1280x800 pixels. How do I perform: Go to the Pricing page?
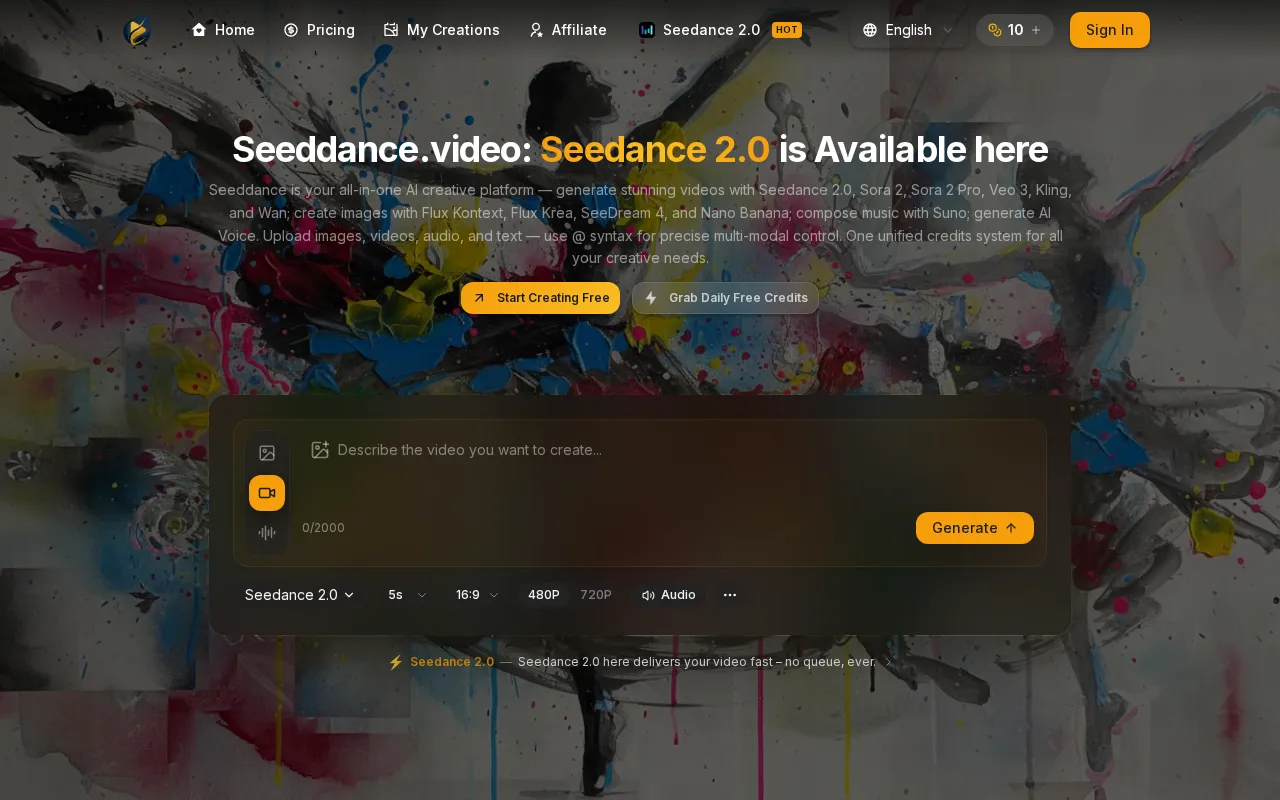point(319,30)
